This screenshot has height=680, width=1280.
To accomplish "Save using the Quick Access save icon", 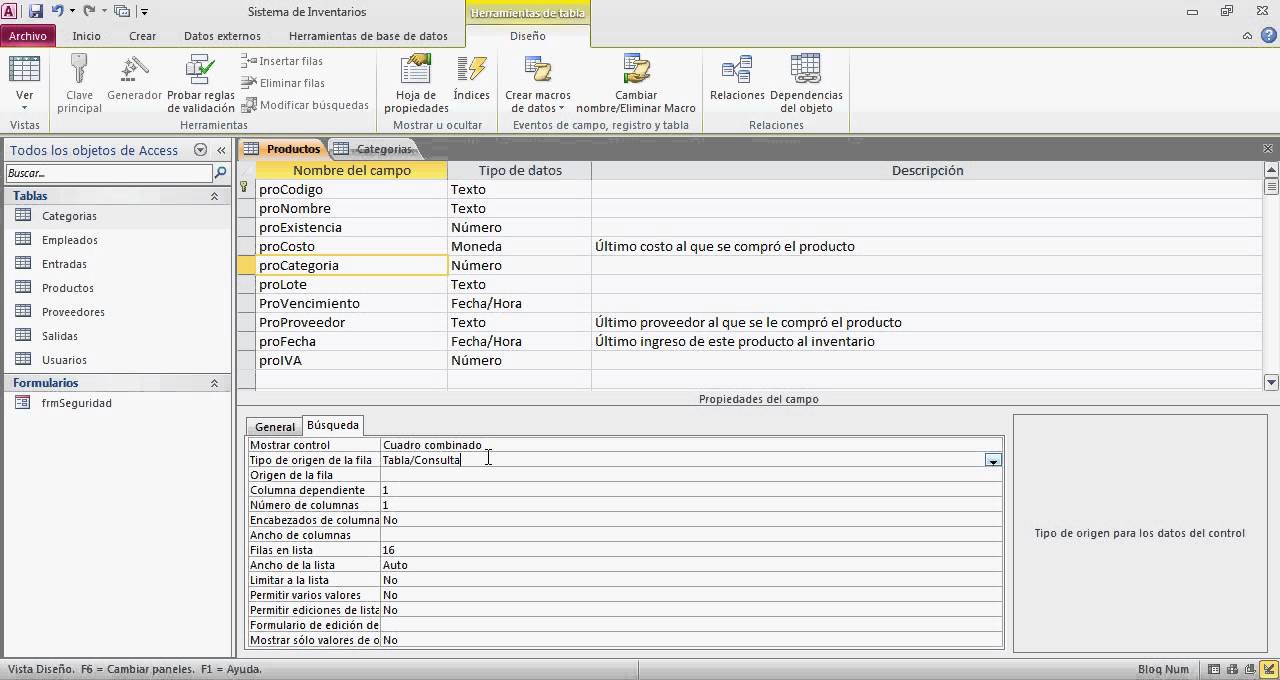I will (x=36, y=11).
